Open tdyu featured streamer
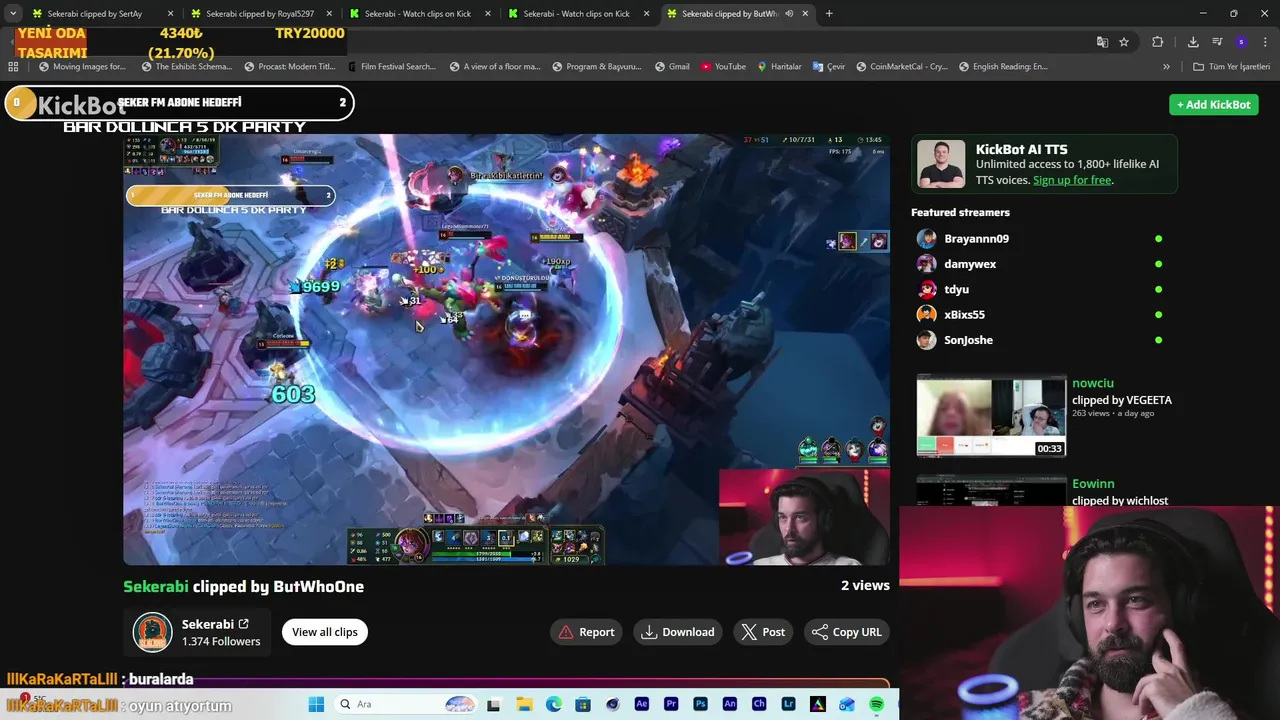Viewport: 1280px width, 720px height. [956, 289]
